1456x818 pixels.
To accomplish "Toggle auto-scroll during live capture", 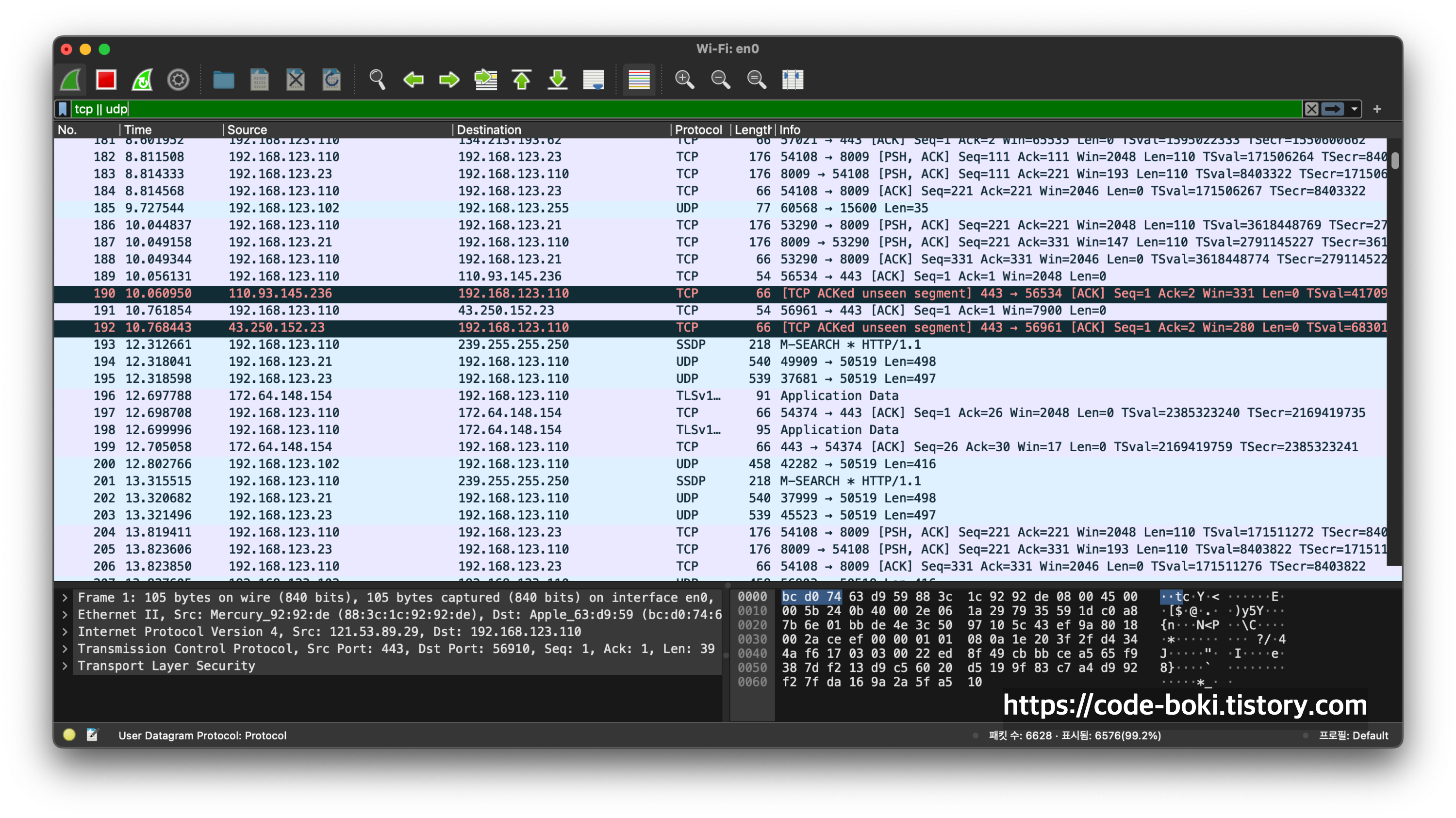I will [594, 80].
